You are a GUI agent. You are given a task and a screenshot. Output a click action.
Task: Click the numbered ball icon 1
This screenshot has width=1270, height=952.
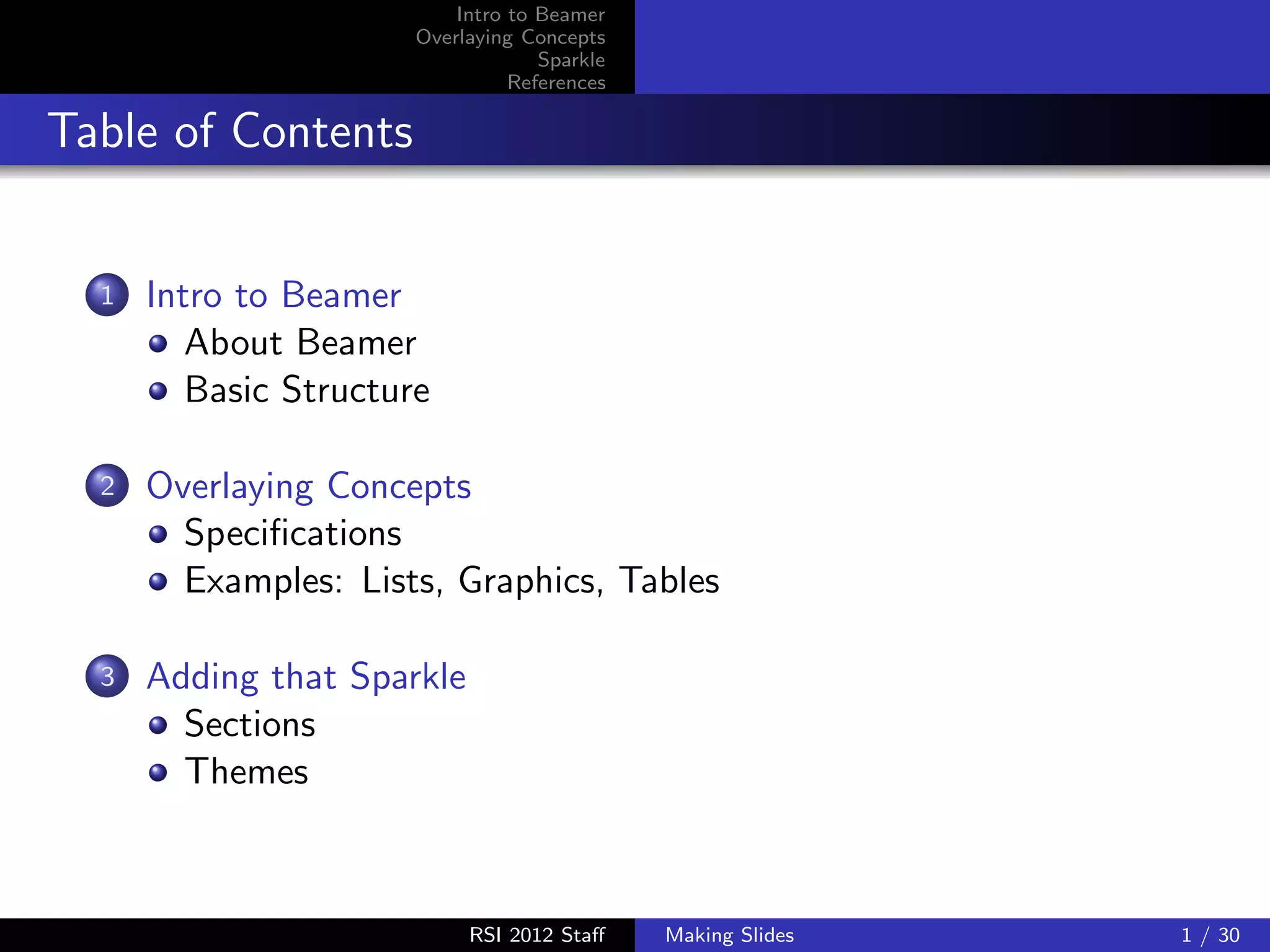[107, 295]
